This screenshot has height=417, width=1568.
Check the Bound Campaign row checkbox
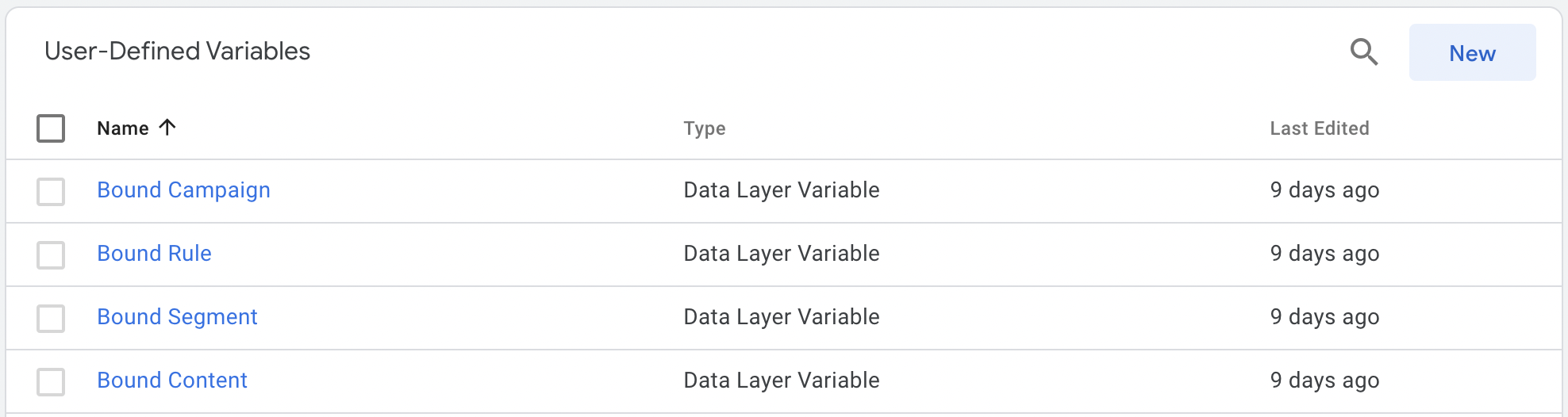(x=51, y=191)
